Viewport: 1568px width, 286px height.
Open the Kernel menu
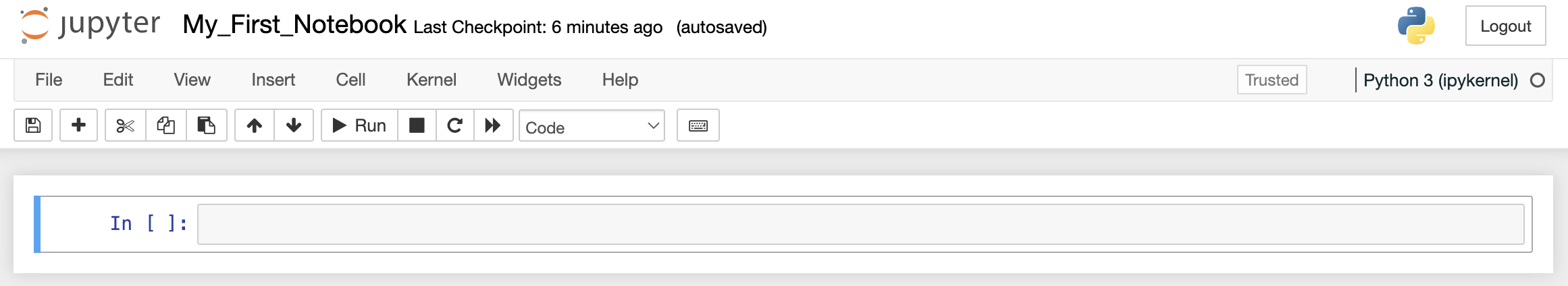[431, 80]
